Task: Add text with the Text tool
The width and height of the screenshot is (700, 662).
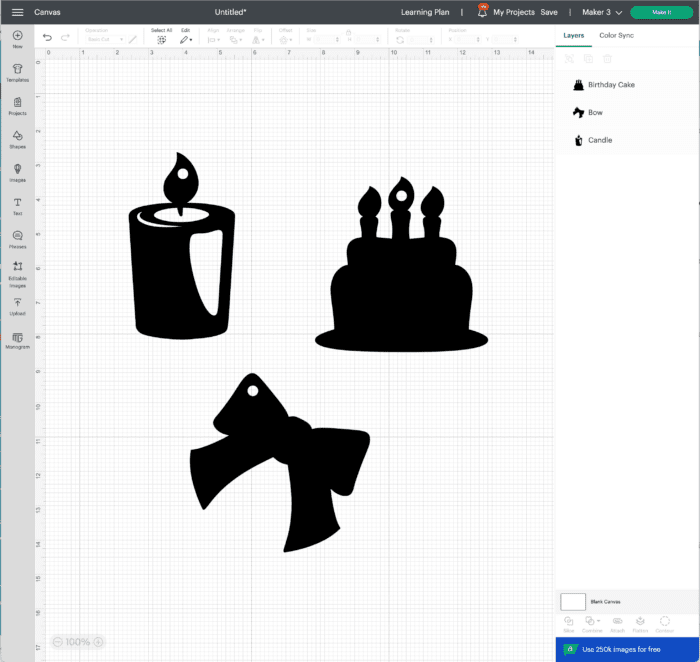Action: click(x=17, y=205)
